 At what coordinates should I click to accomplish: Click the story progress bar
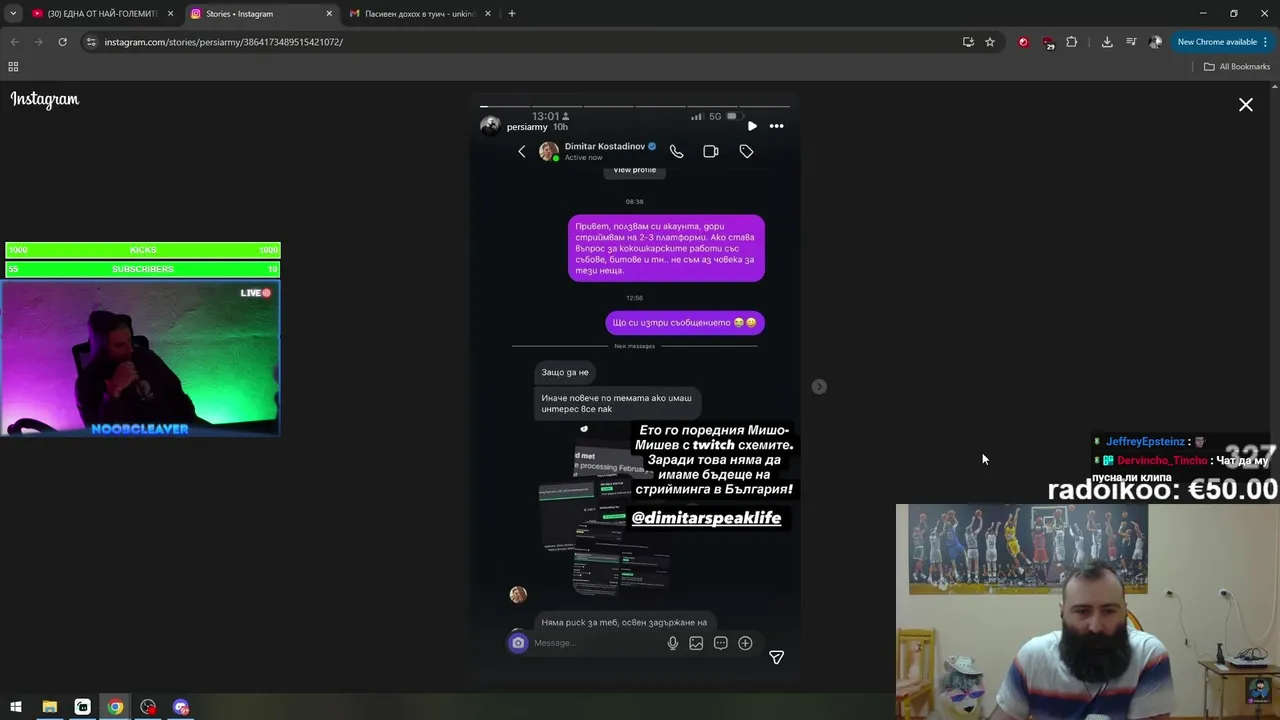[x=635, y=106]
